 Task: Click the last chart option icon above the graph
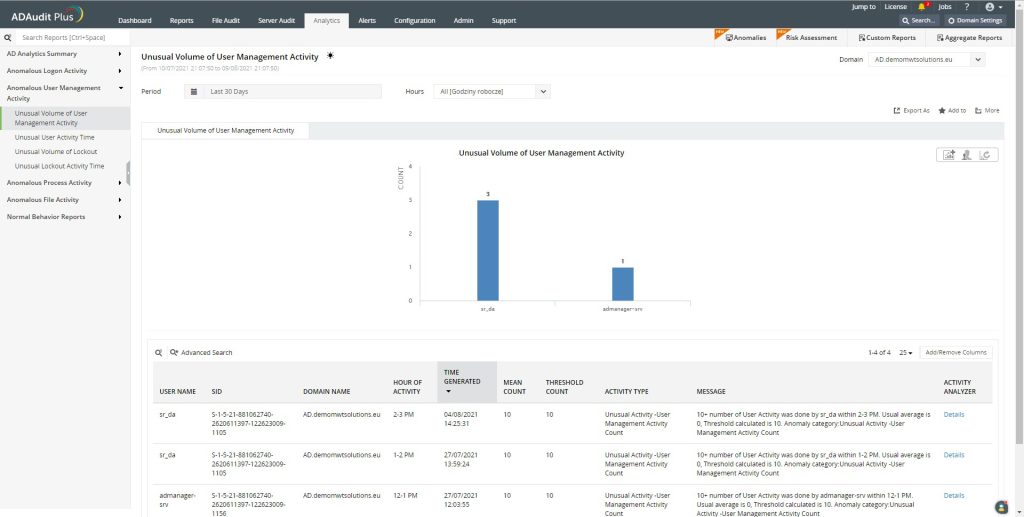[986, 154]
